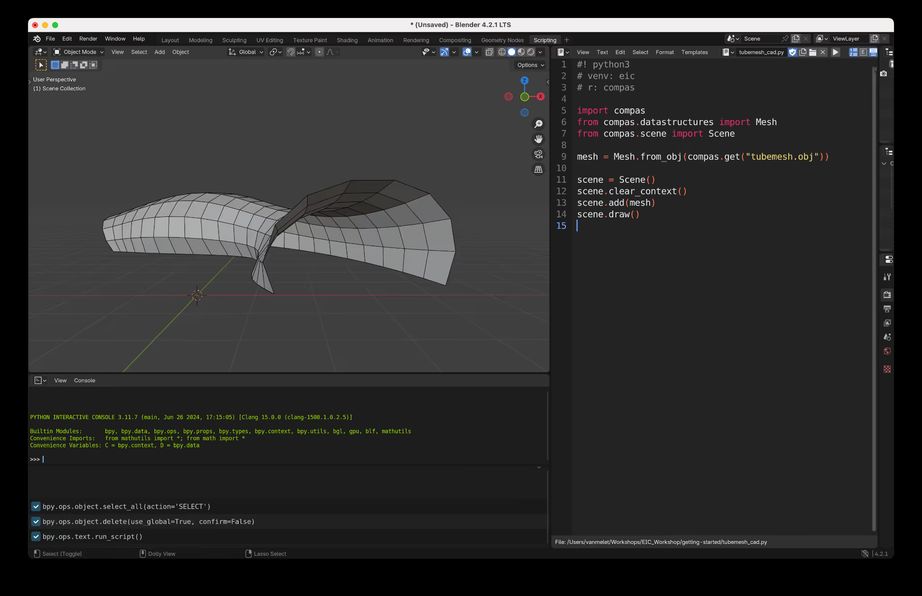The height and width of the screenshot is (596, 922).
Task: Select wireframe viewport shading mode
Action: pos(502,52)
